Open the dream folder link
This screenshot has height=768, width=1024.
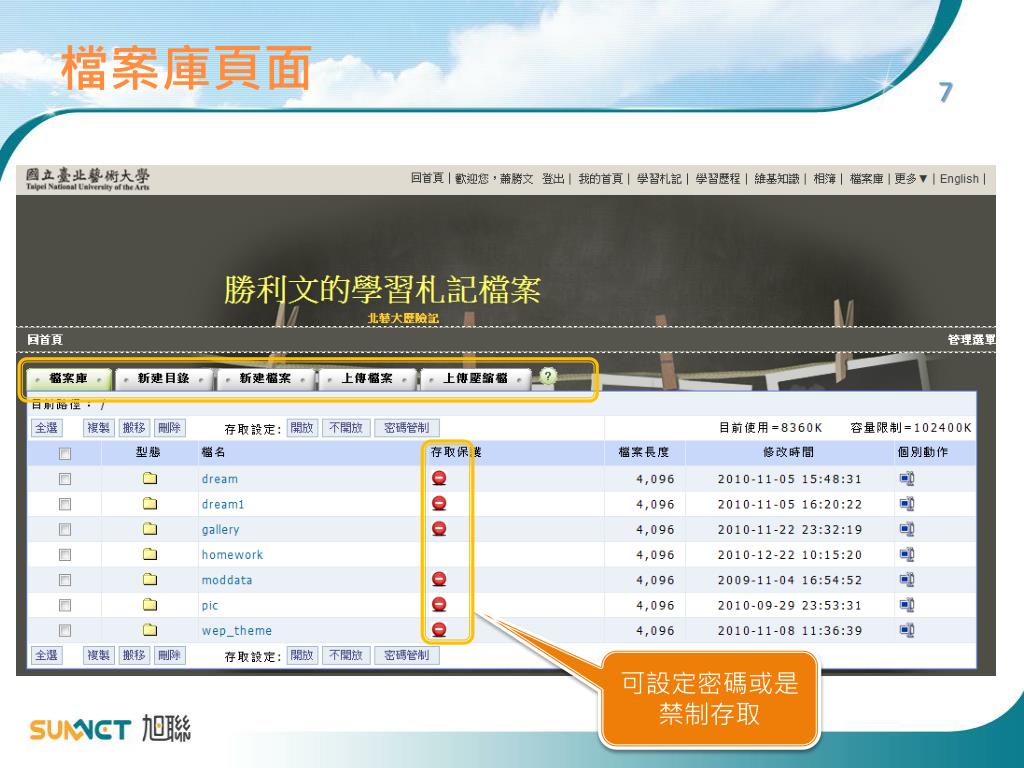click(x=219, y=479)
